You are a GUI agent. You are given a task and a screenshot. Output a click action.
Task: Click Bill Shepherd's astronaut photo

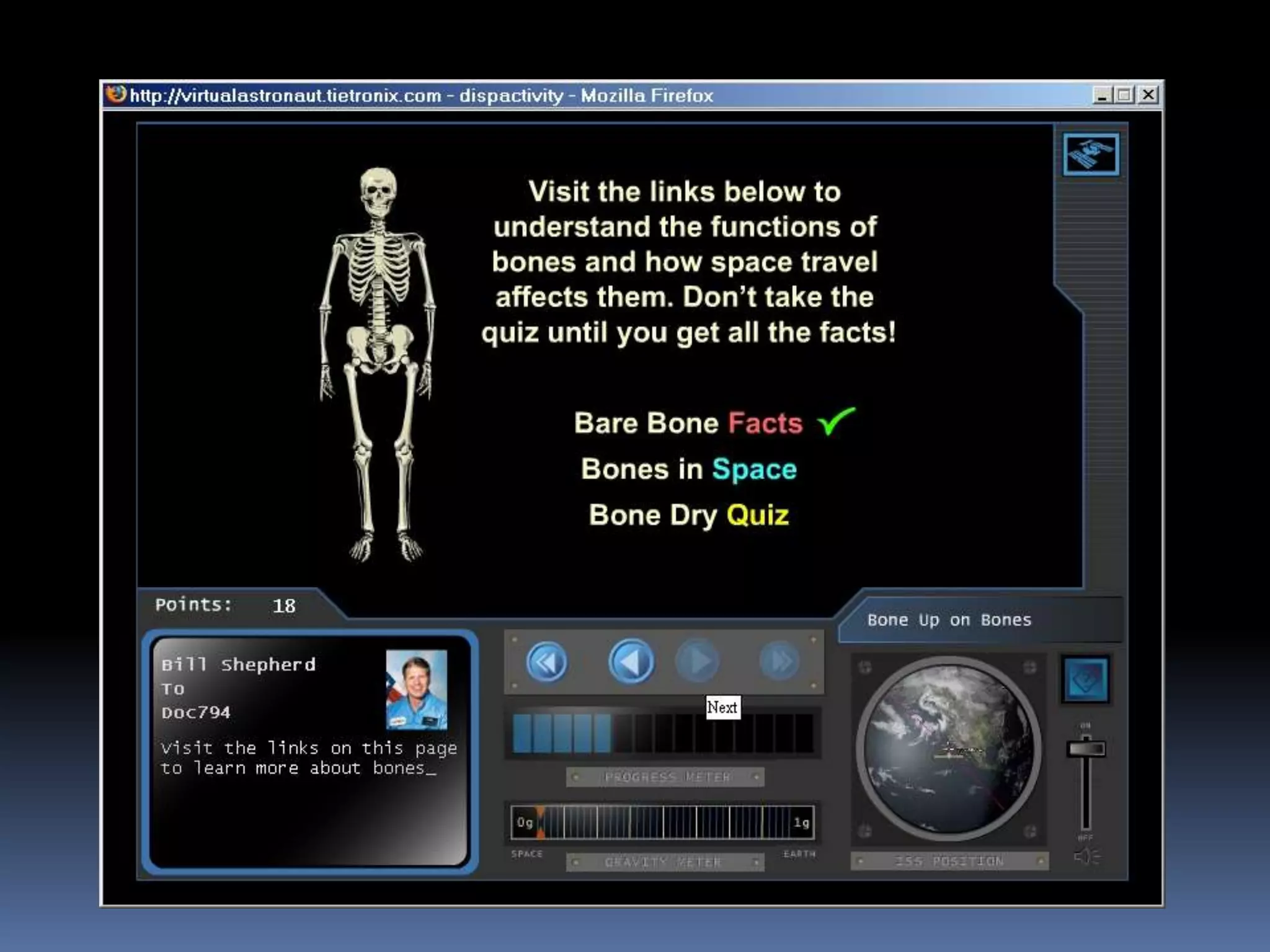(416, 690)
